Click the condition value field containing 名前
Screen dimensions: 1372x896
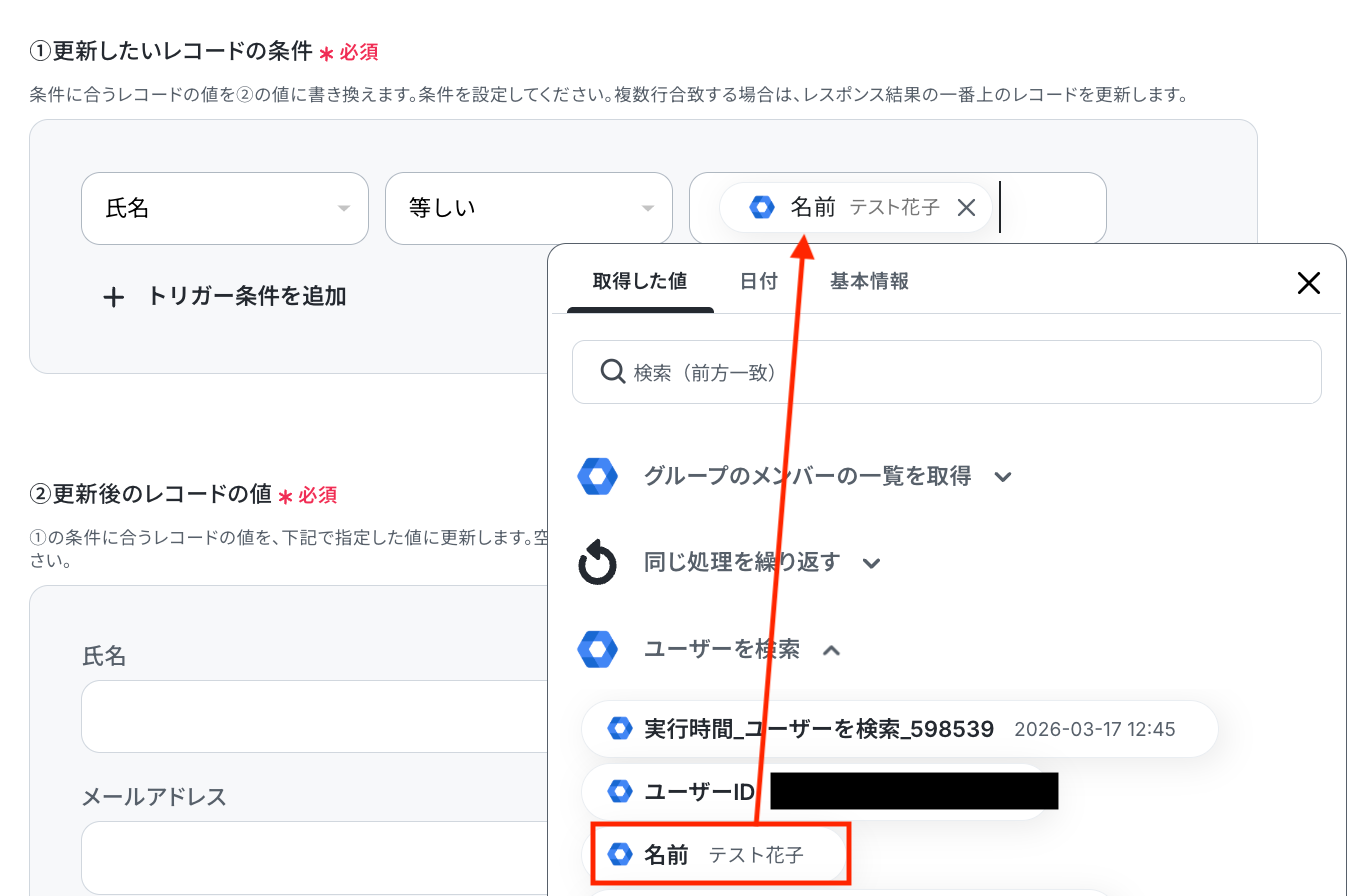(x=898, y=208)
